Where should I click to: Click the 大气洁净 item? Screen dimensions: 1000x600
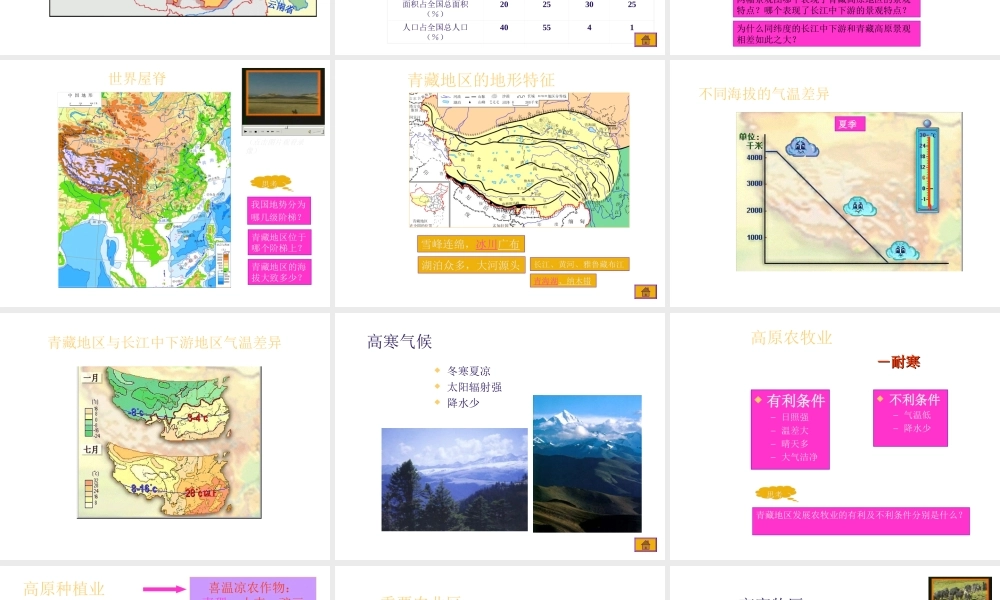pos(799,457)
